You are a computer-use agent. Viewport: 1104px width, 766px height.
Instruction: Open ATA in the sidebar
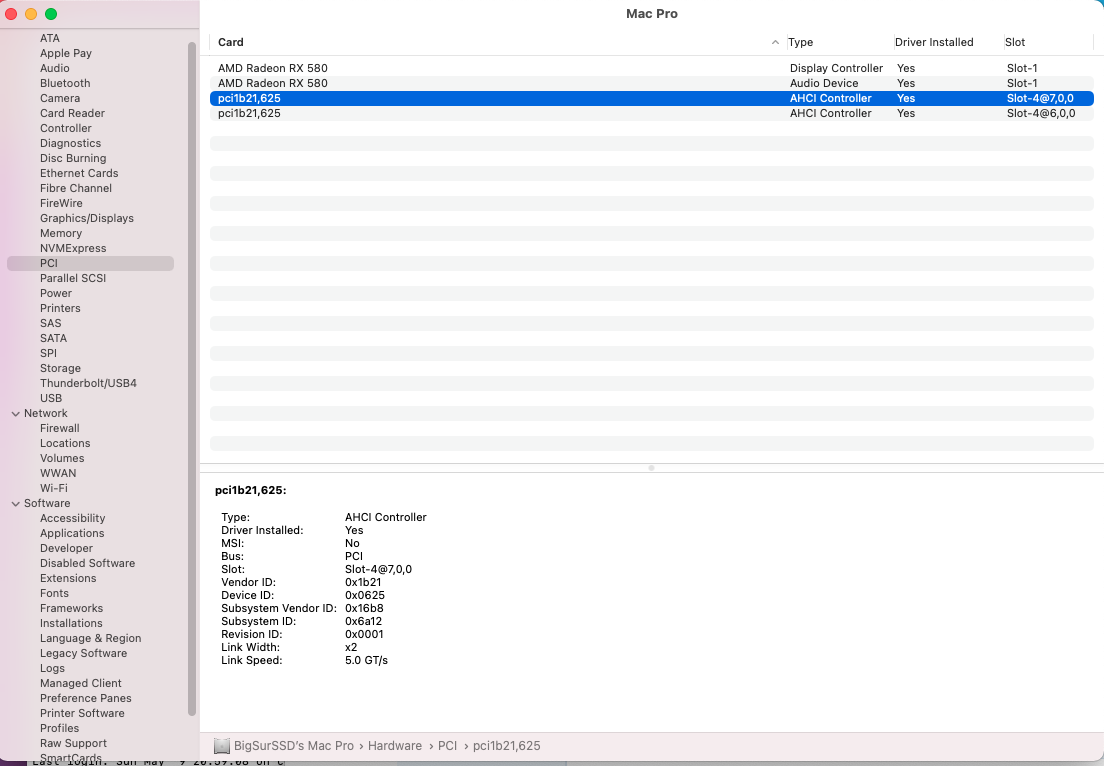(50, 38)
